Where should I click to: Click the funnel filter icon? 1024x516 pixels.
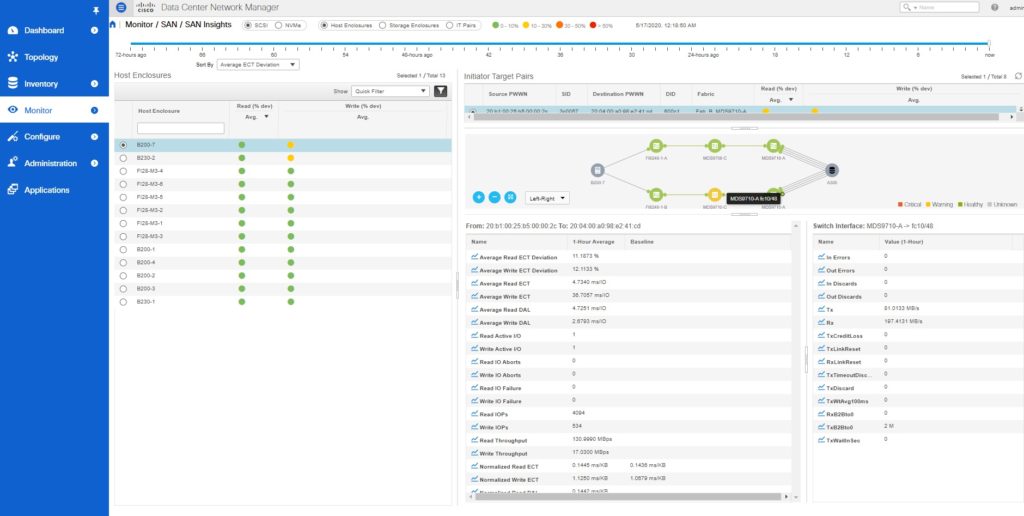click(x=441, y=91)
